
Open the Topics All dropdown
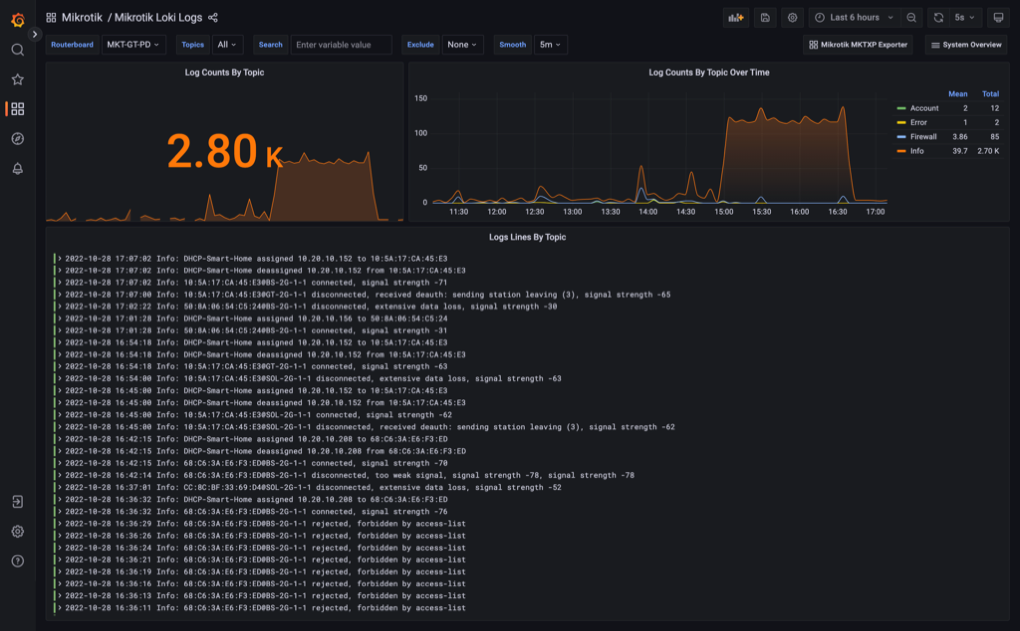click(x=227, y=44)
